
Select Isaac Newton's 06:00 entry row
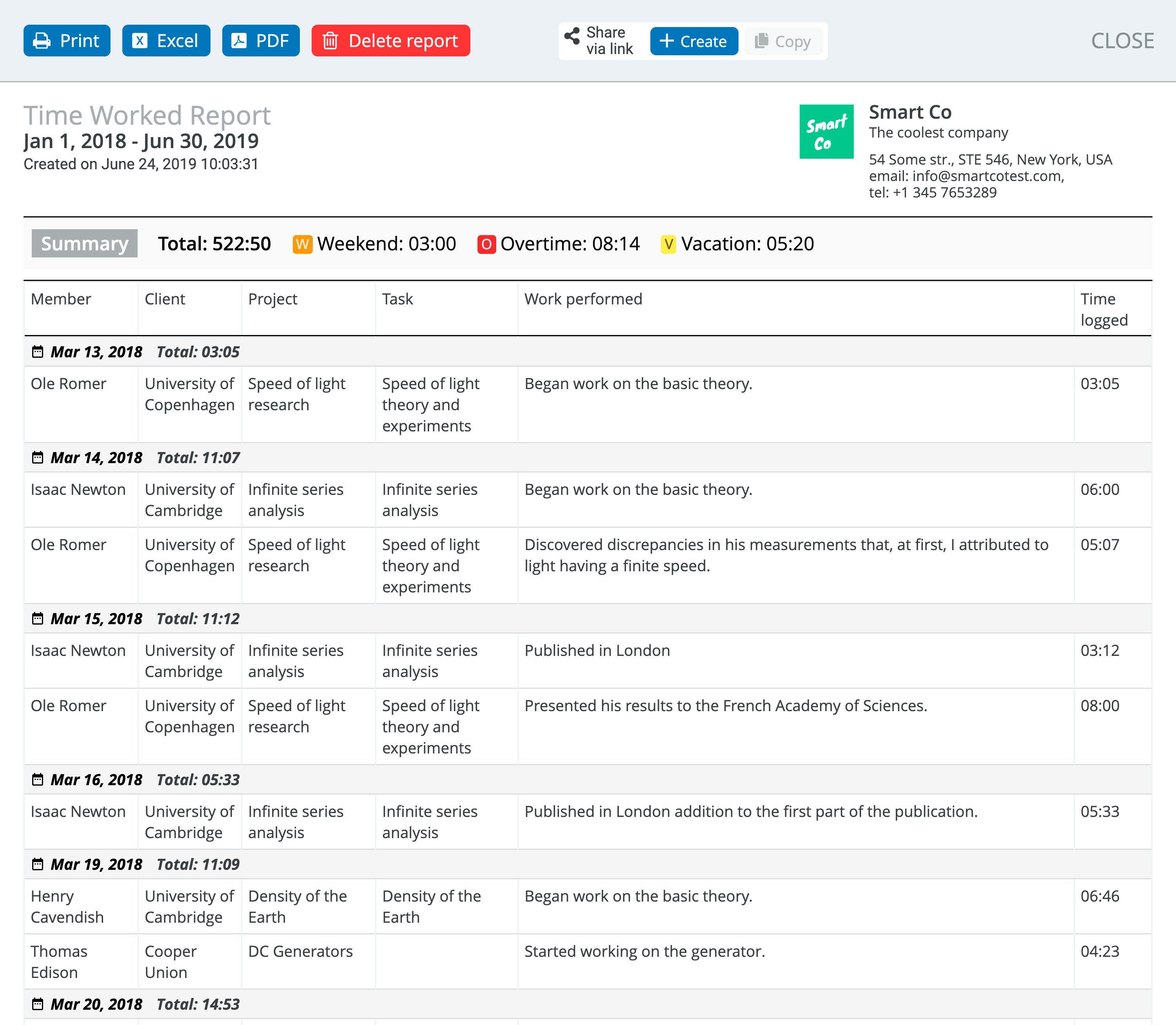coord(572,499)
